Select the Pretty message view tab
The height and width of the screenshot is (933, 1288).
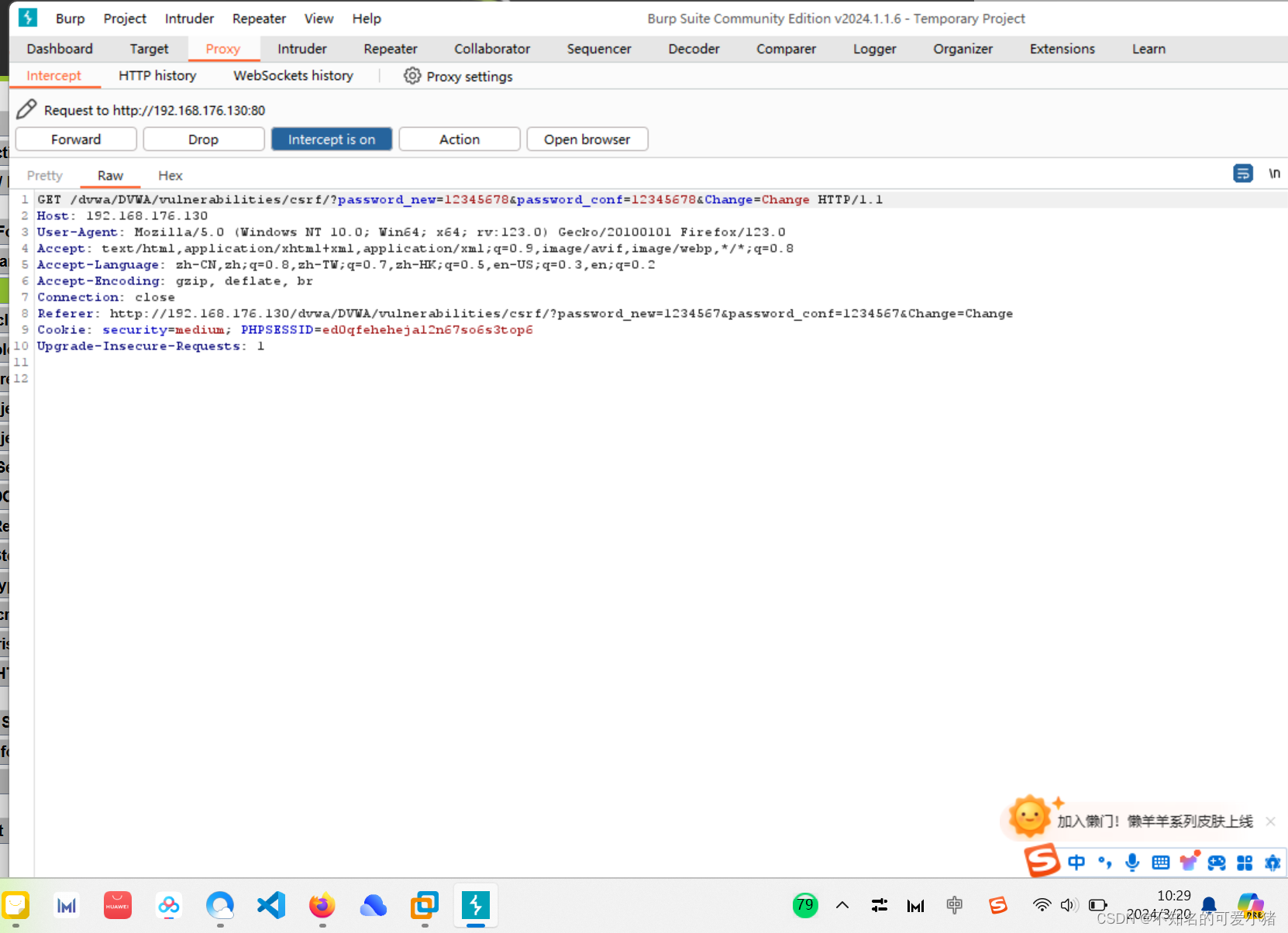point(45,175)
